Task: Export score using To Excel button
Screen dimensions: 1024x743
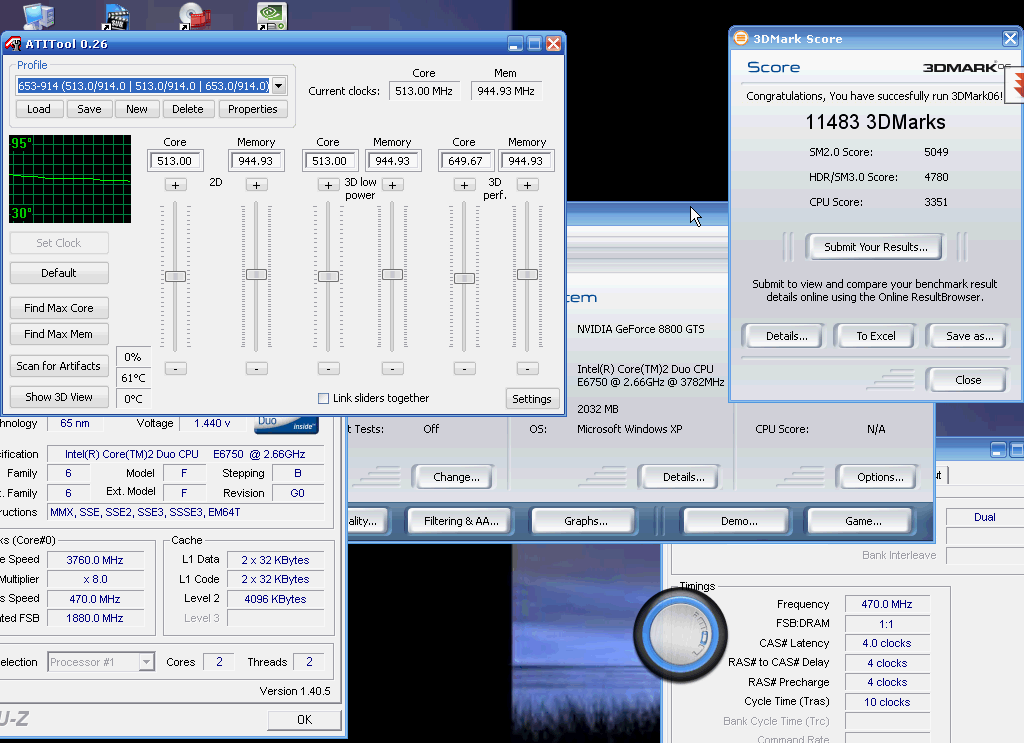Action: [875, 336]
